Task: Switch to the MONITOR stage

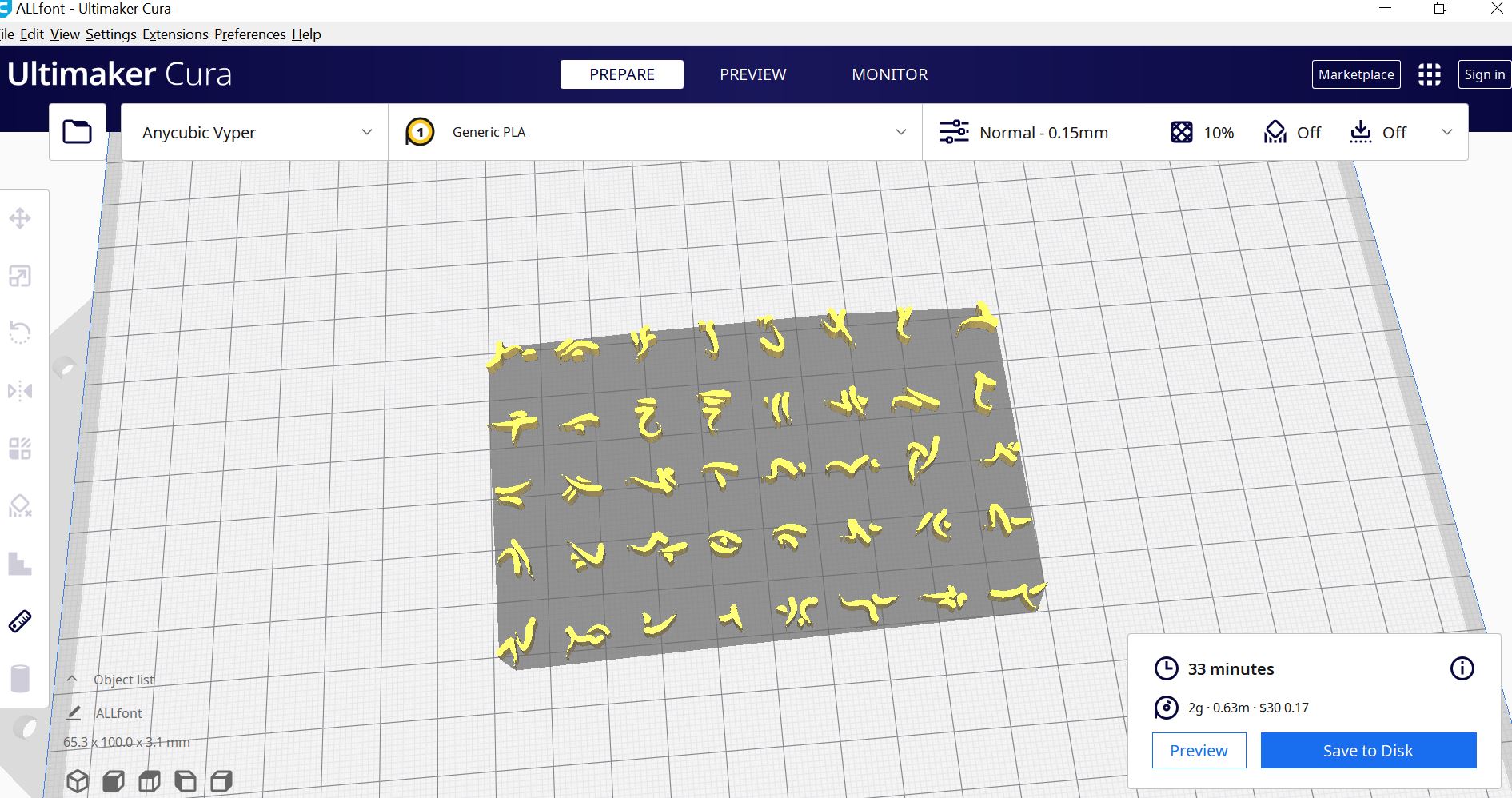Action: click(x=890, y=74)
